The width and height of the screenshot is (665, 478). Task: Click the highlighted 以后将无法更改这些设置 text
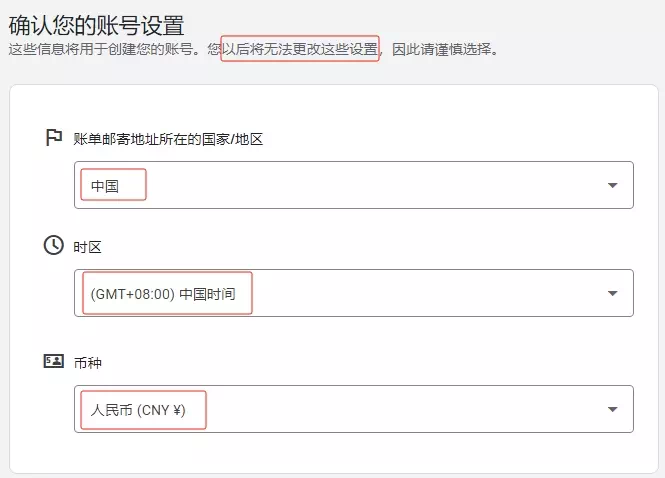[x=300, y=48]
